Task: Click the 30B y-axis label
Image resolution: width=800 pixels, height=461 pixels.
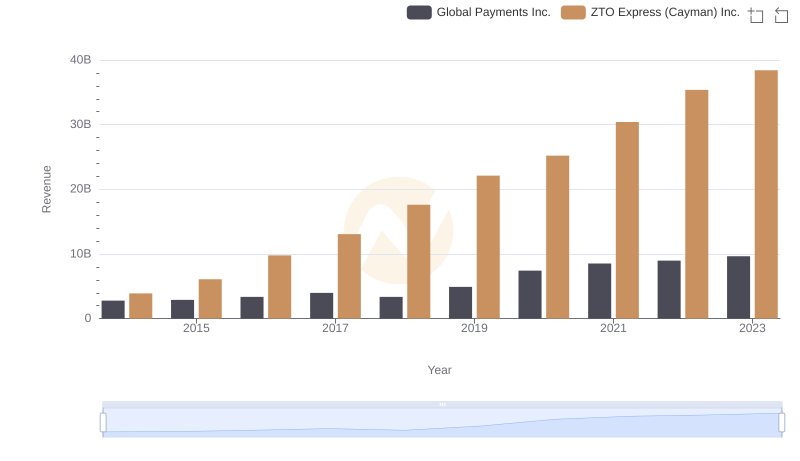Action: pos(81,124)
